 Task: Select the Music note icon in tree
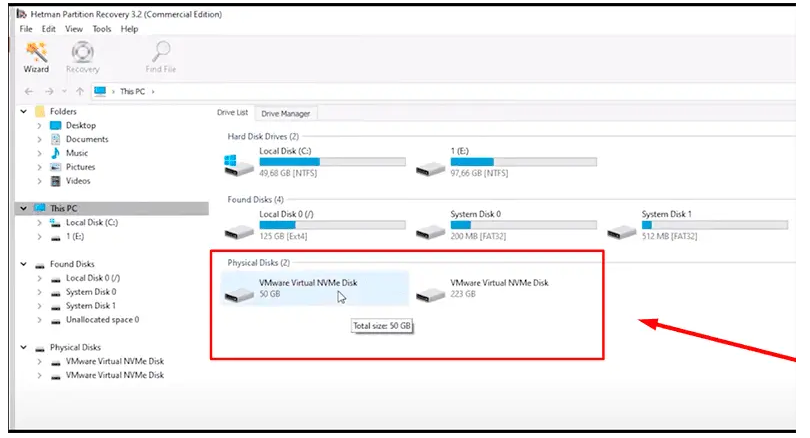[x=55, y=153]
